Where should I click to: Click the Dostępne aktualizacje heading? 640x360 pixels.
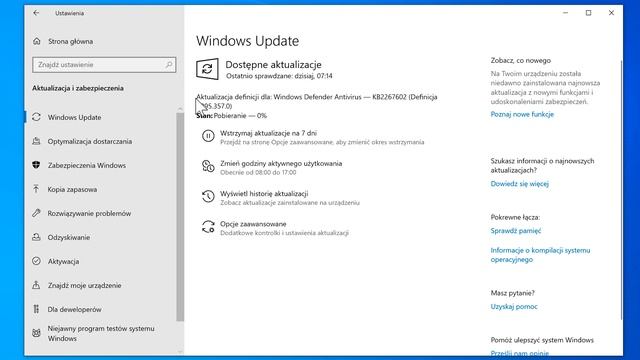click(x=273, y=64)
